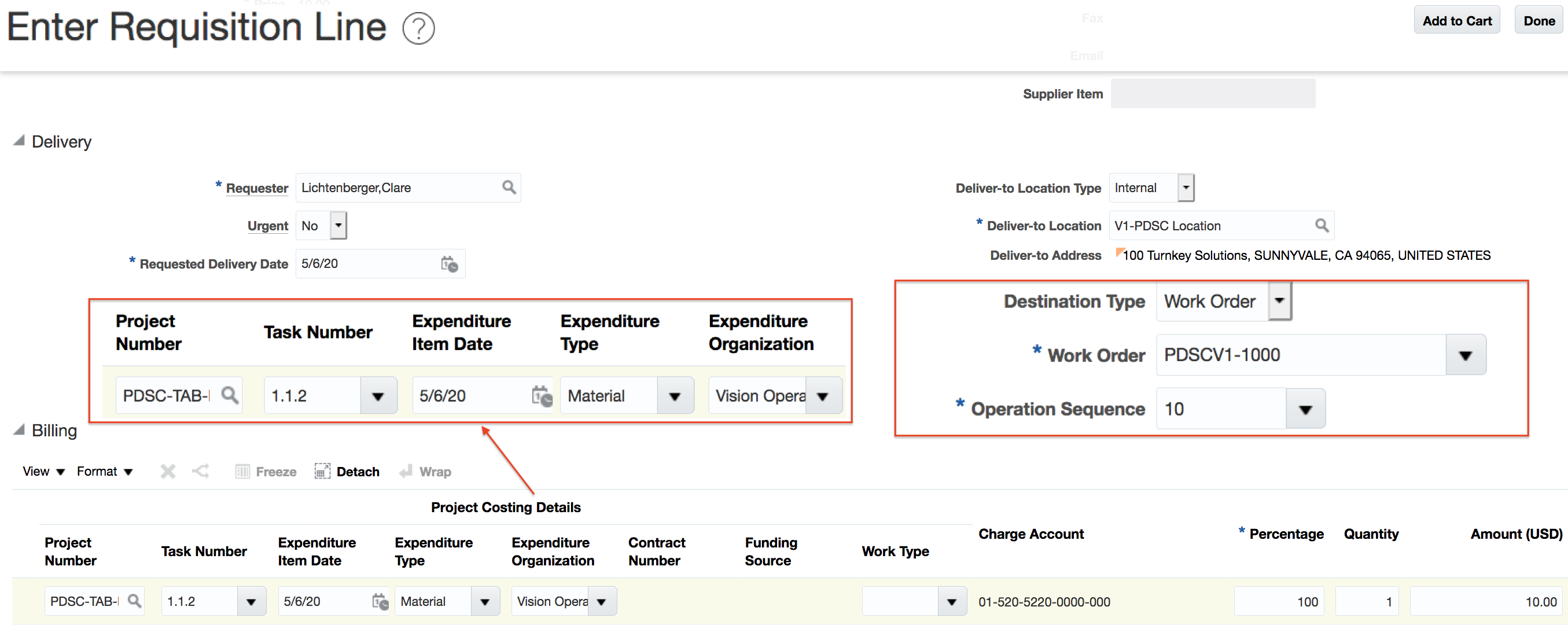
Task: Click Deliver-to Location search icon
Action: 1322,225
